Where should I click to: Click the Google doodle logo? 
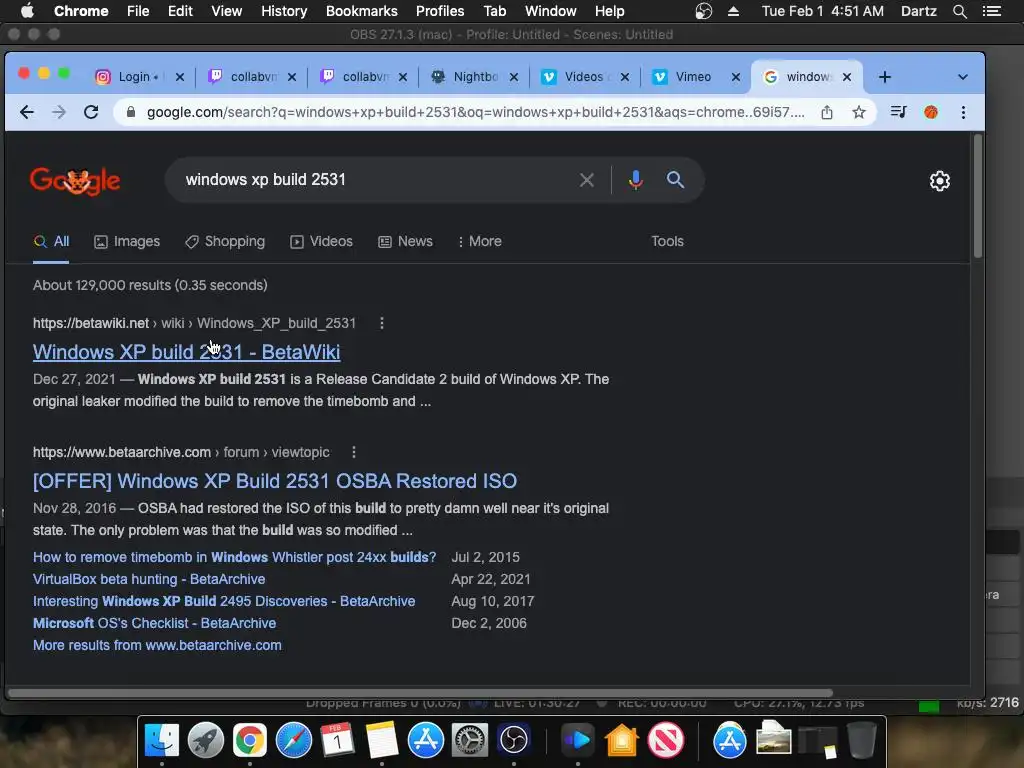coord(74,181)
